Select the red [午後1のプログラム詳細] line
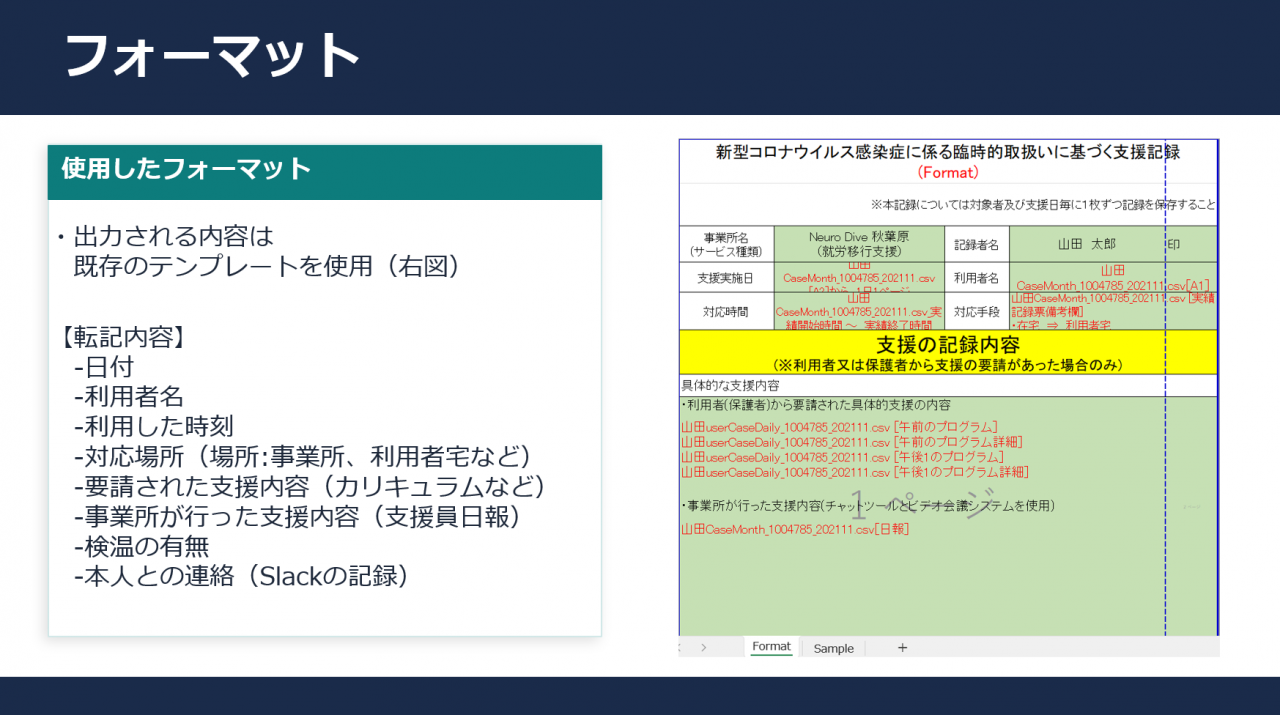This screenshot has width=1280, height=715. coord(855,472)
